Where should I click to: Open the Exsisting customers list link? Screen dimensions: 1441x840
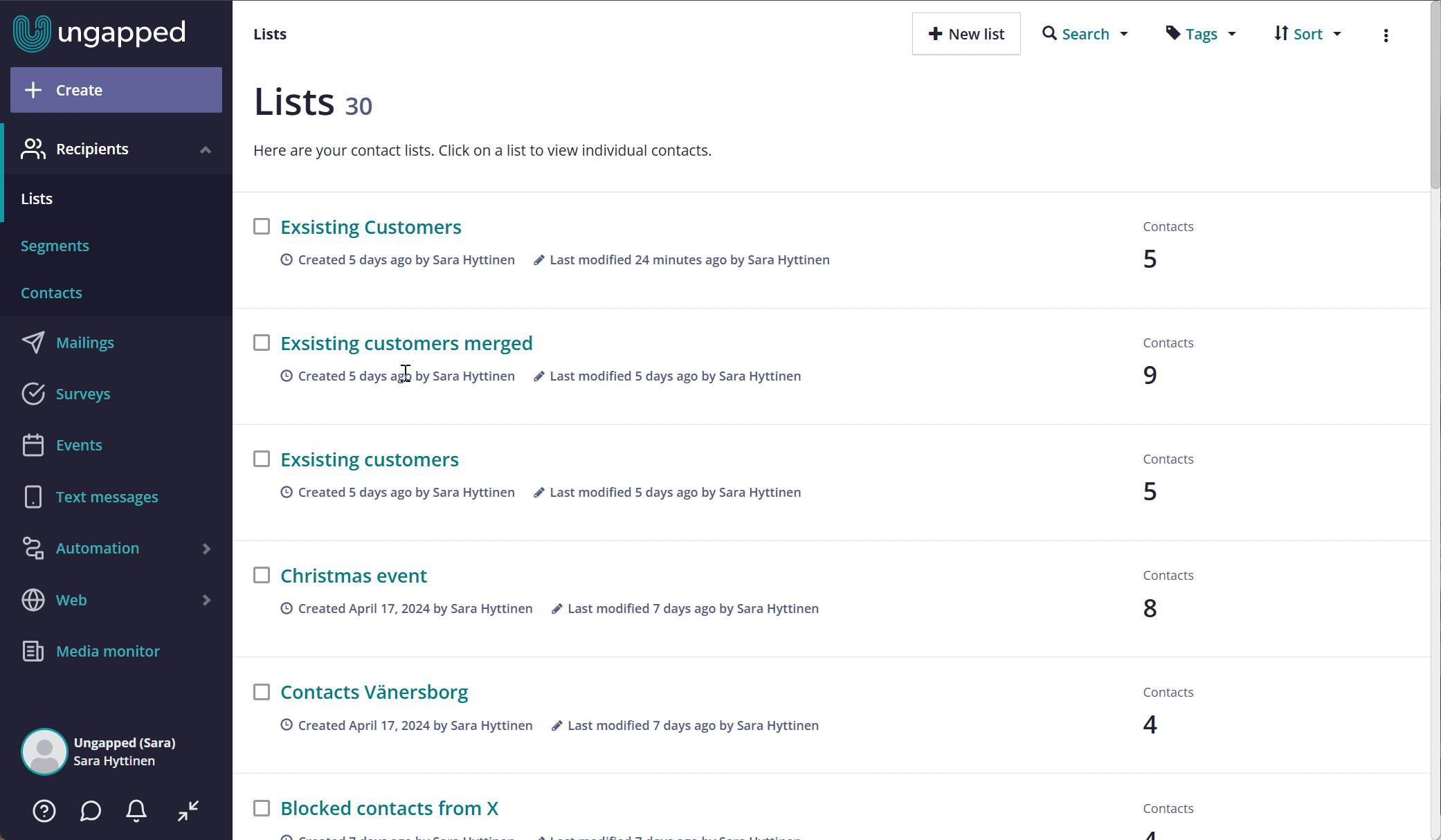(x=370, y=459)
